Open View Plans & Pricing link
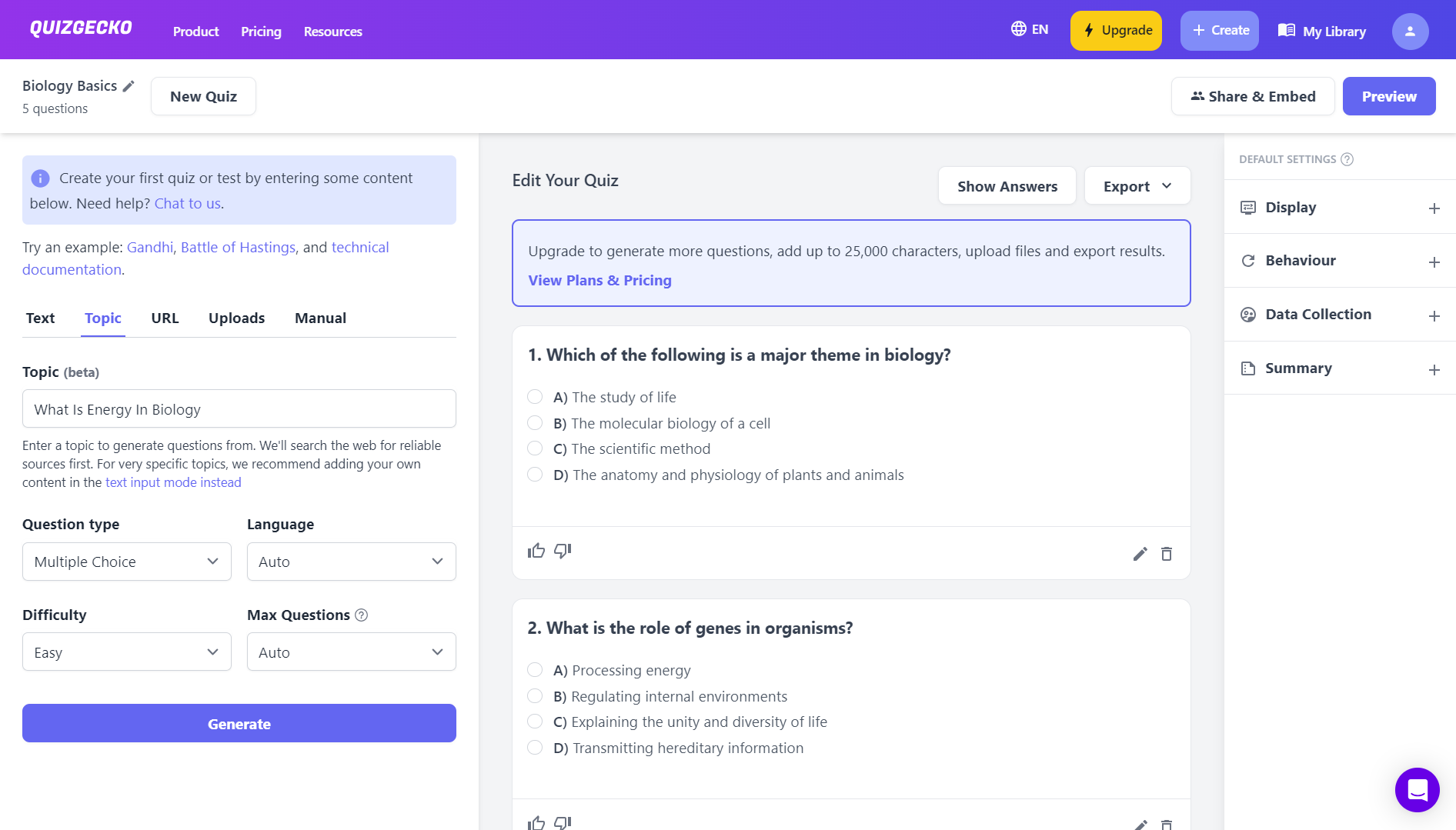The image size is (1456, 830). coord(599,281)
